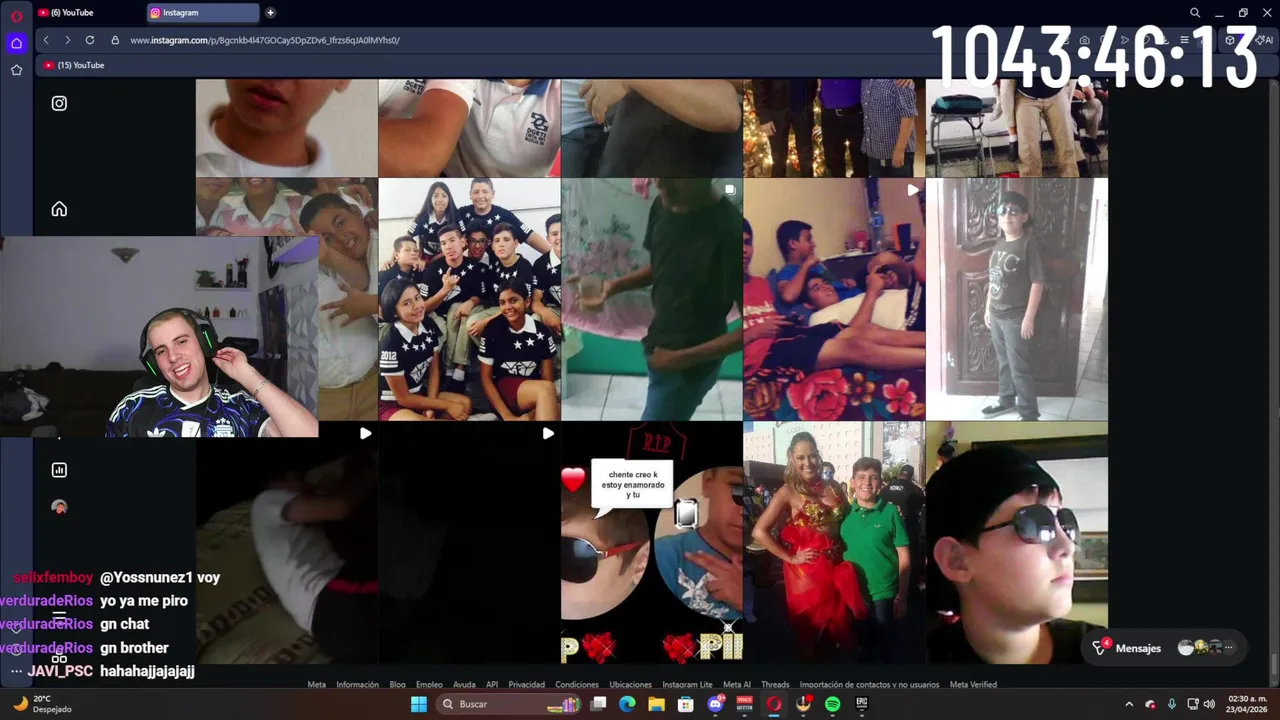Viewport: 1280px width, 720px height.
Task: Open the (15) YouTube bookmark
Action: click(74, 65)
